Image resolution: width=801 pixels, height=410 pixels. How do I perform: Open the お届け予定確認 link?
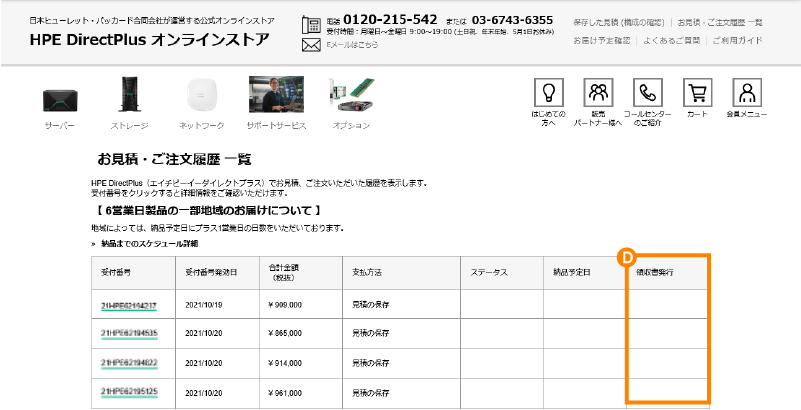coord(602,40)
